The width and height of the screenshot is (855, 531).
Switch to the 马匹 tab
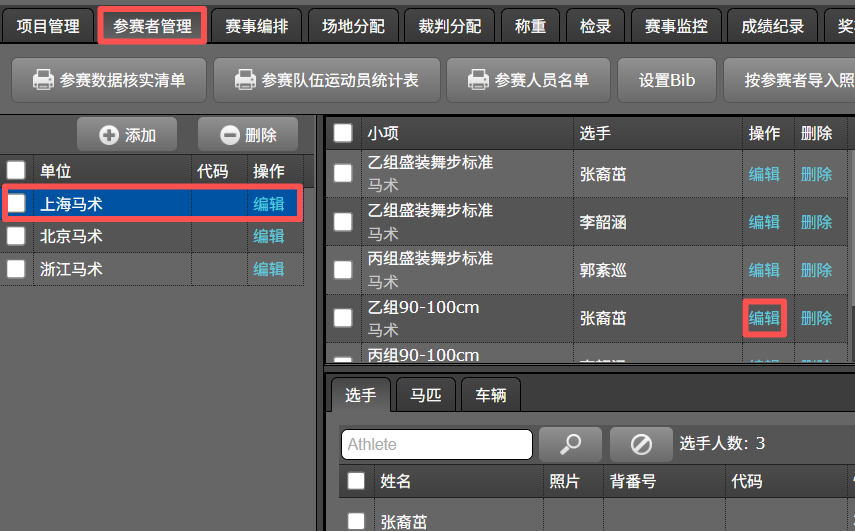pyautogui.click(x=426, y=395)
